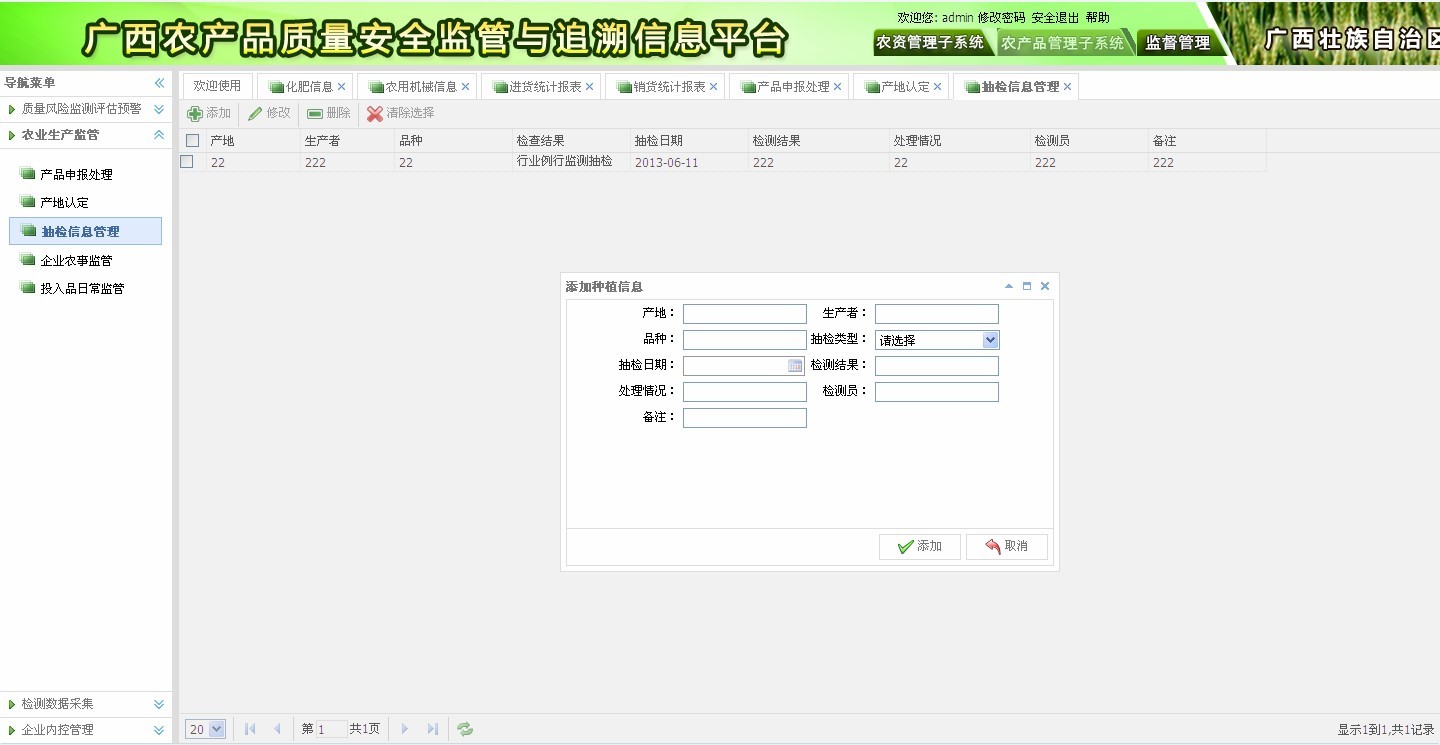The width and height of the screenshot is (1440, 745).
Task: Toggle the select-all checkbox in table header
Action: pyautogui.click(x=193, y=141)
